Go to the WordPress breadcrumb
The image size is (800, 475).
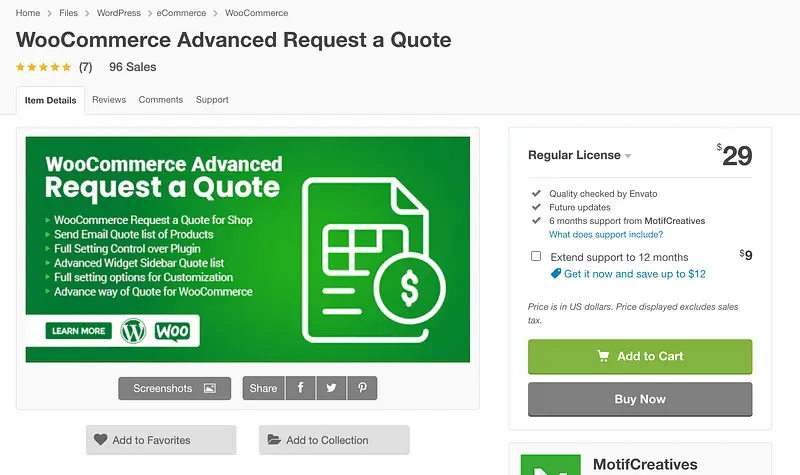[118, 13]
